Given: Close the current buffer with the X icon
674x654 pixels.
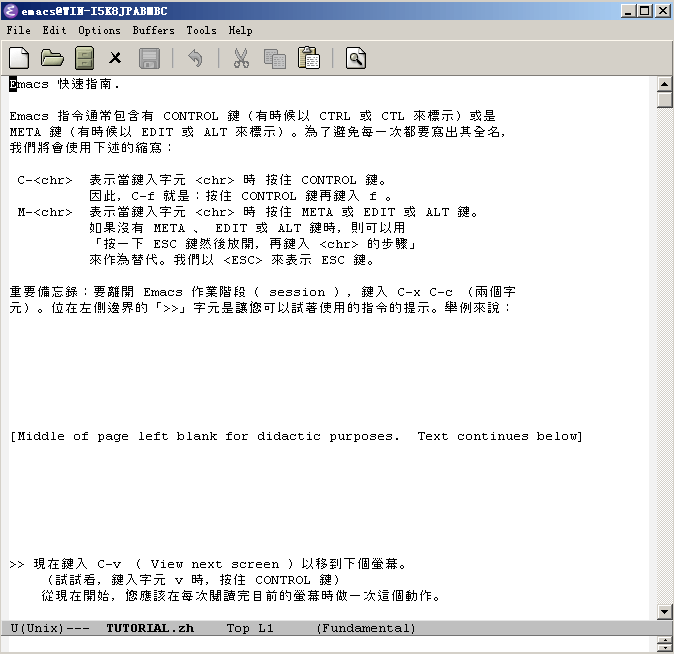Looking at the screenshot, I should click(115, 58).
